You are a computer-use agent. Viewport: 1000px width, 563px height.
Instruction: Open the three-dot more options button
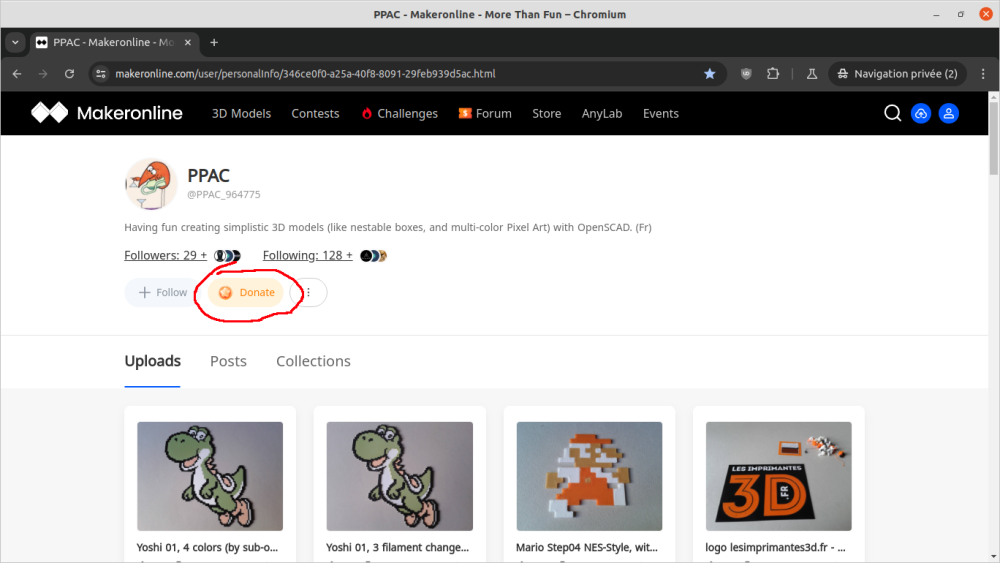pos(309,292)
